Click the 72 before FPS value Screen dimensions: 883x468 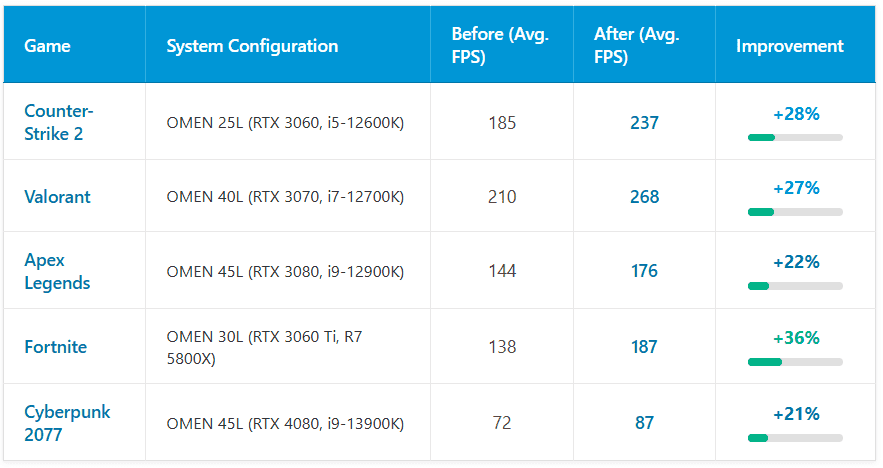coord(502,423)
